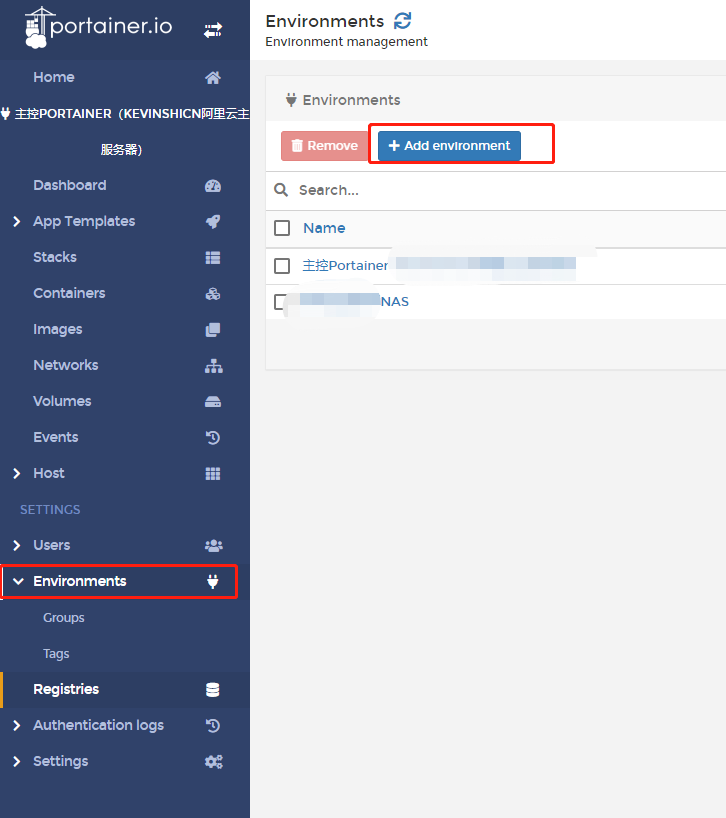
Task: Open the Groups submenu item
Action: click(x=64, y=618)
